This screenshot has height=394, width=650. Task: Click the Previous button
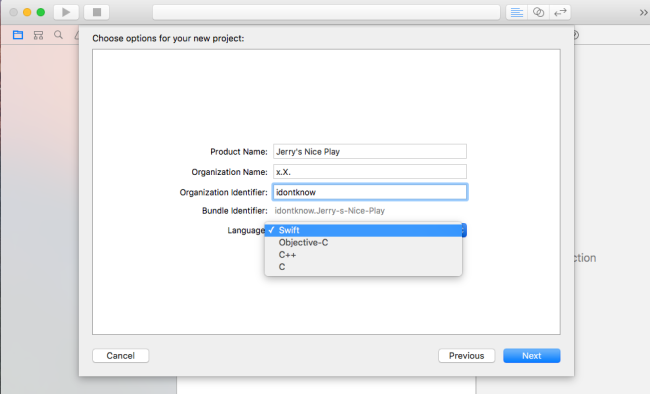[466, 356]
